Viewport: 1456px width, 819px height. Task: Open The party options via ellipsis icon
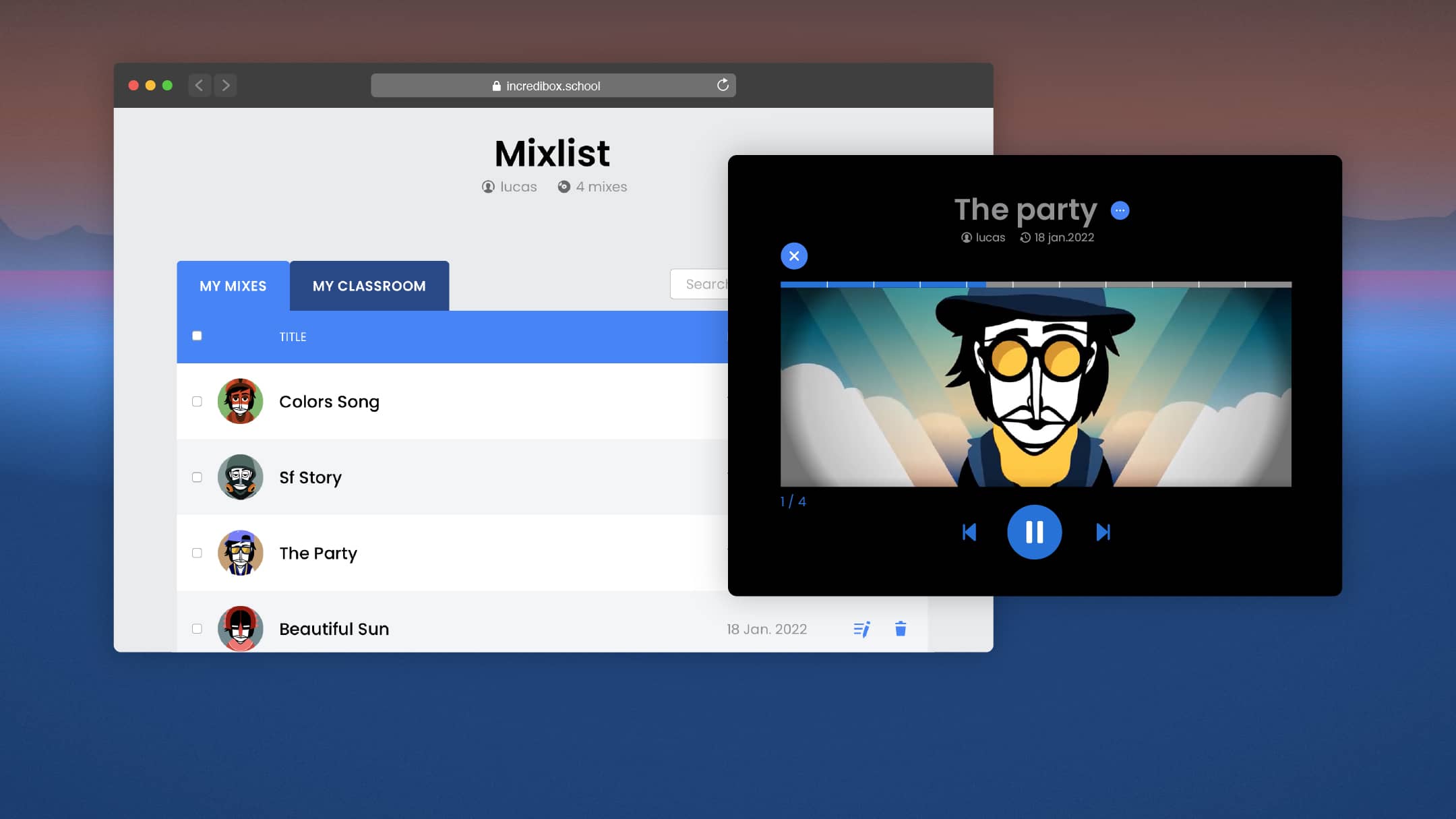[1119, 210]
